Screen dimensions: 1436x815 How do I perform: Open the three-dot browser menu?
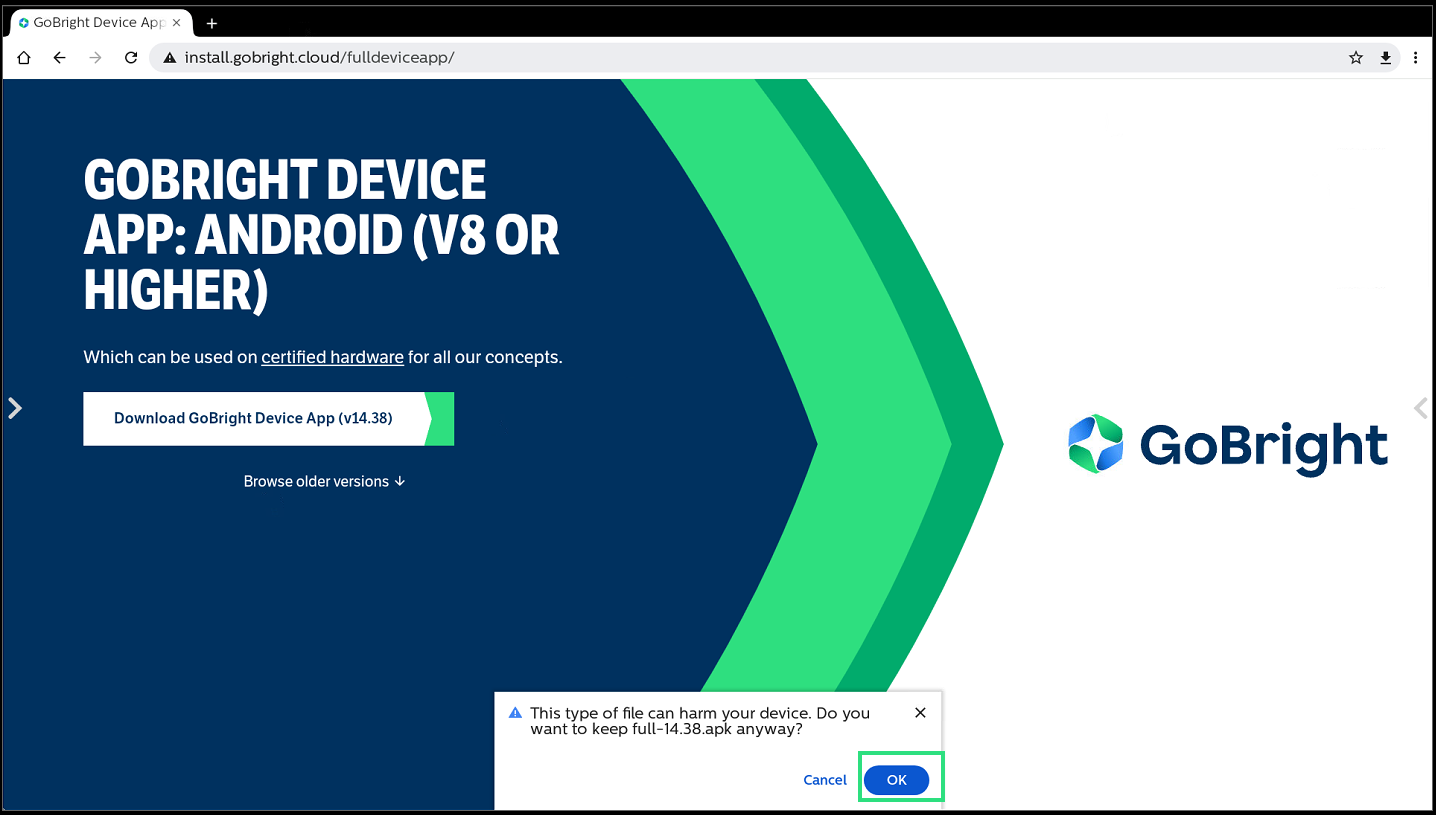[x=1415, y=58]
